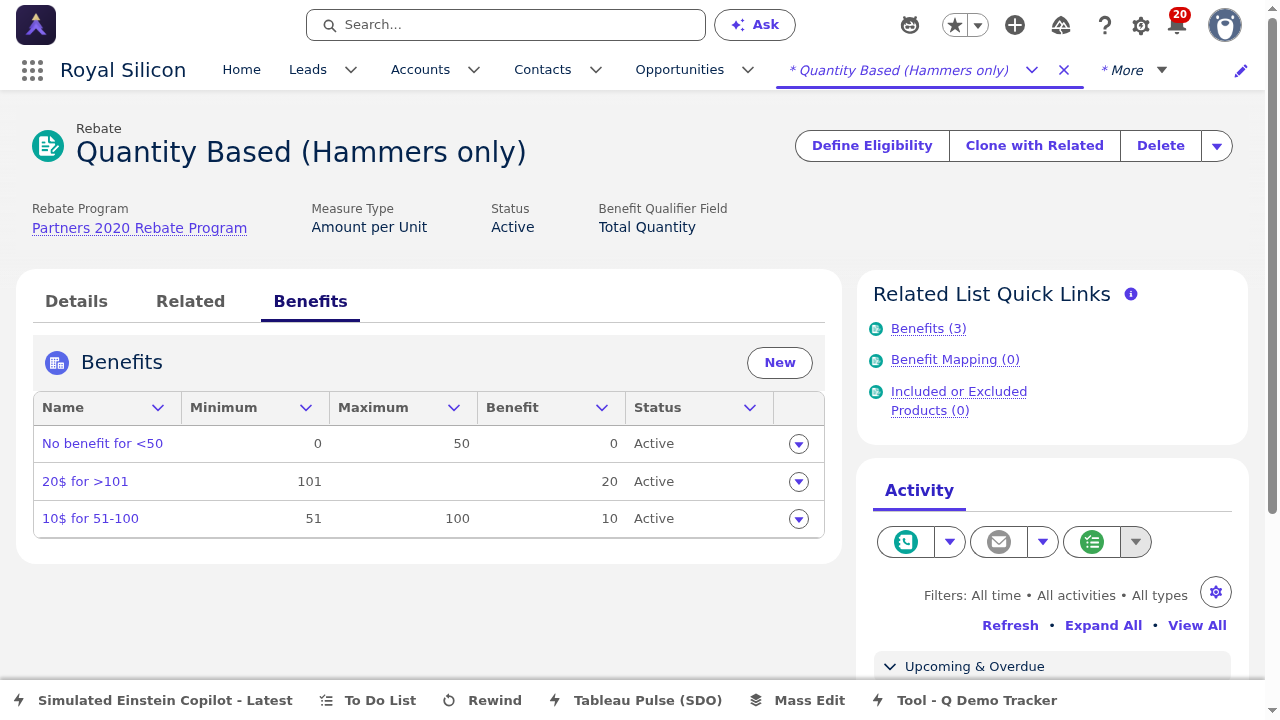Open Minimum column sort menu
1280x720 pixels.
click(306, 408)
